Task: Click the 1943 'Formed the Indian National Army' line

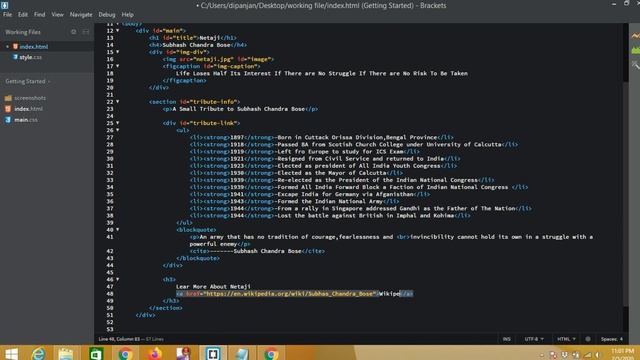Action: click(x=294, y=201)
